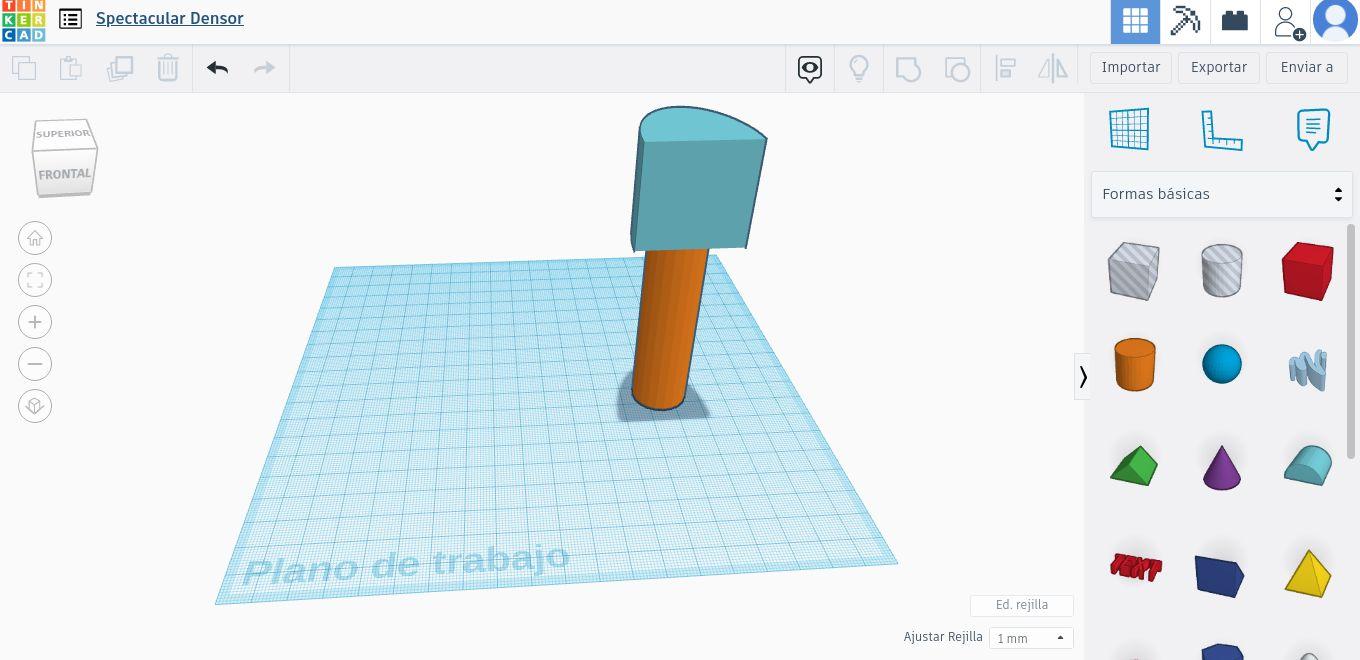Switch to Blocks pickaxe mode

(1185, 21)
